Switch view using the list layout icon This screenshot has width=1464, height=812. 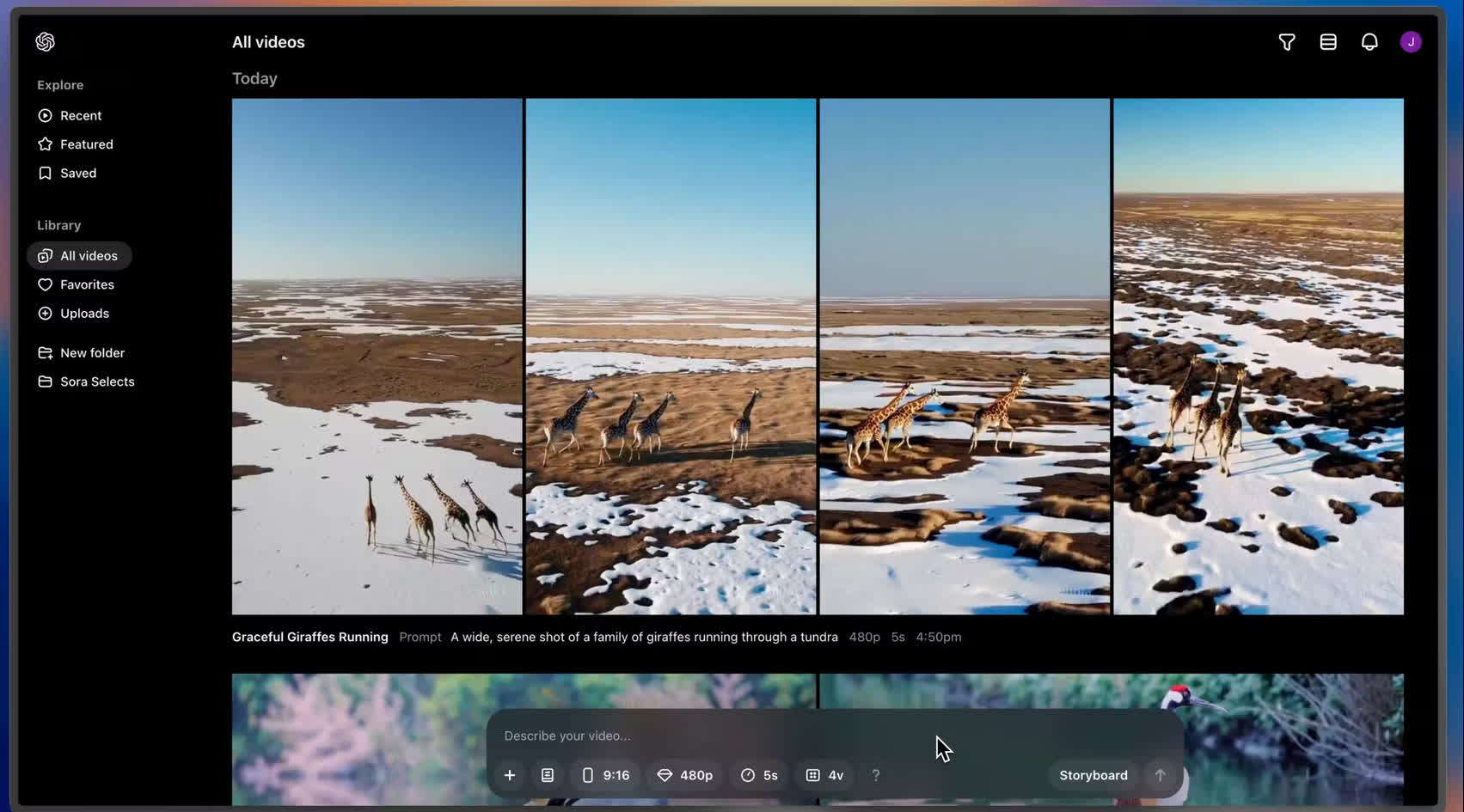tap(1327, 42)
